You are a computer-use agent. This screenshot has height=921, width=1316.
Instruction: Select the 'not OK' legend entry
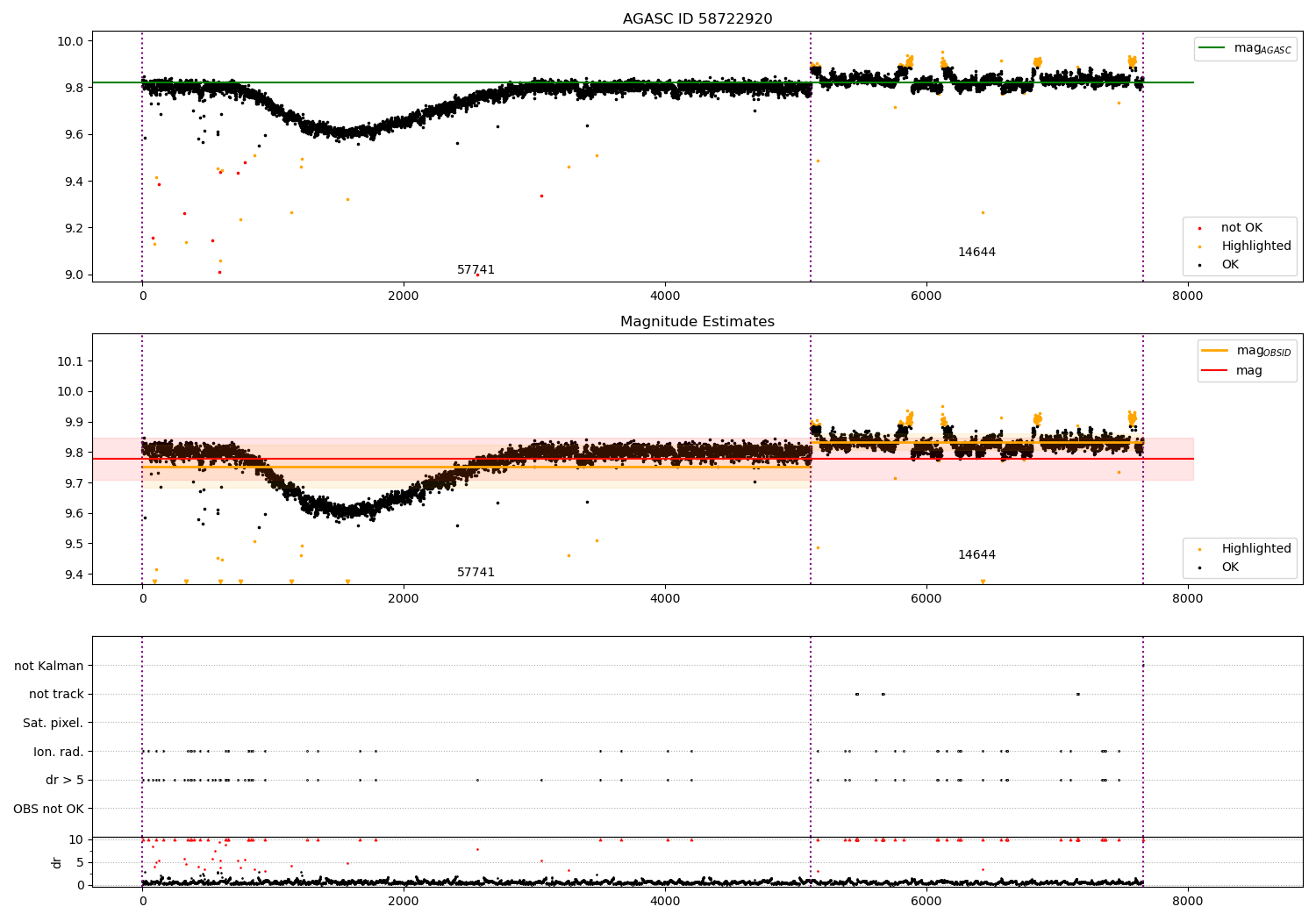tap(1241, 228)
